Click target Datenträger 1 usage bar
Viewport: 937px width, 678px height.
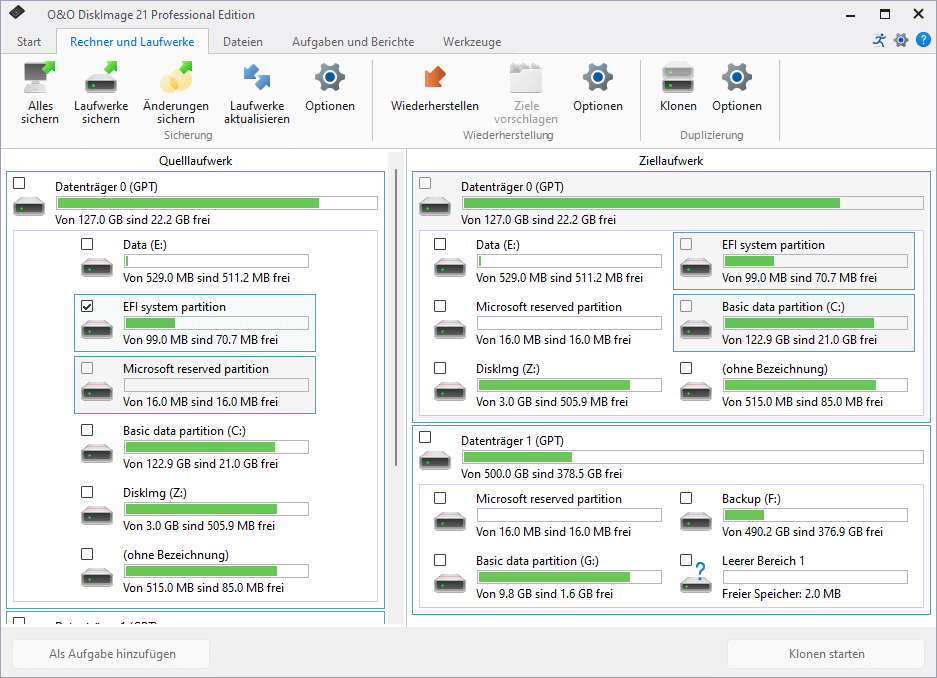pos(693,457)
